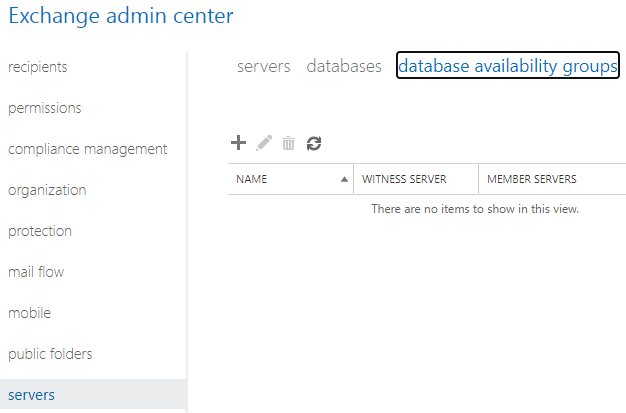Click the pencil edit icon
This screenshot has width=626, height=413.
point(264,143)
